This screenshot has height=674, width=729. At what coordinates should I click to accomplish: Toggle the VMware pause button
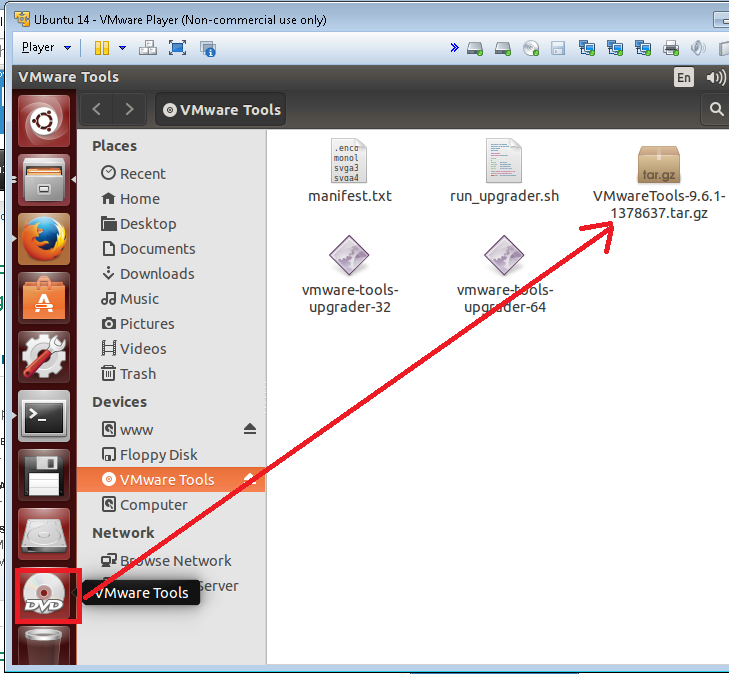101,47
